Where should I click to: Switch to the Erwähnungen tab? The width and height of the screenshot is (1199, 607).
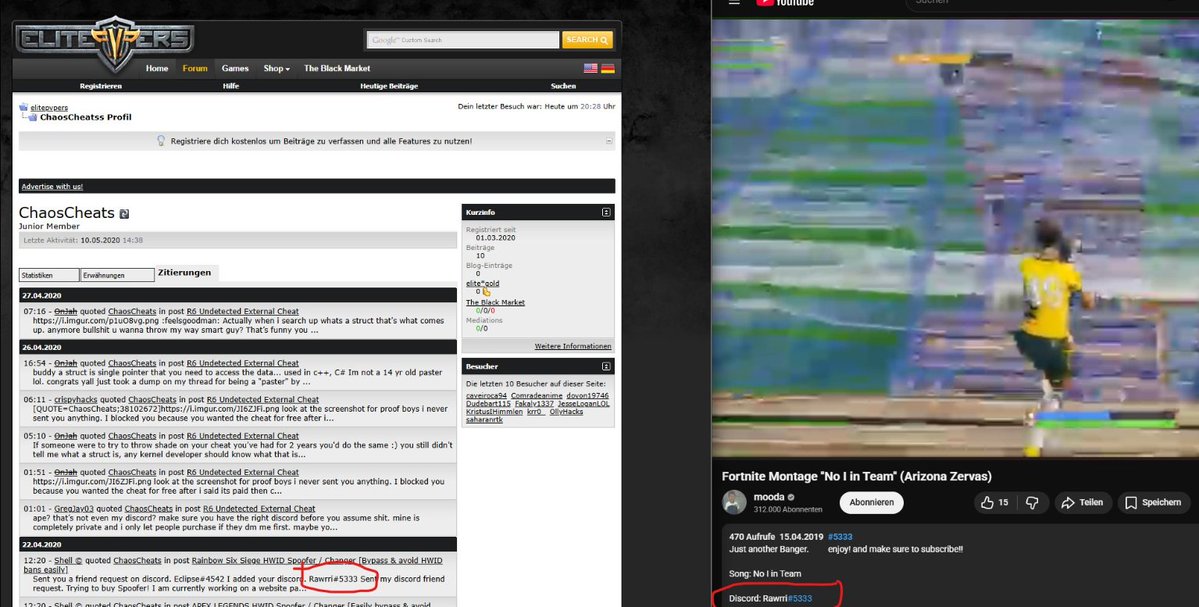117,275
